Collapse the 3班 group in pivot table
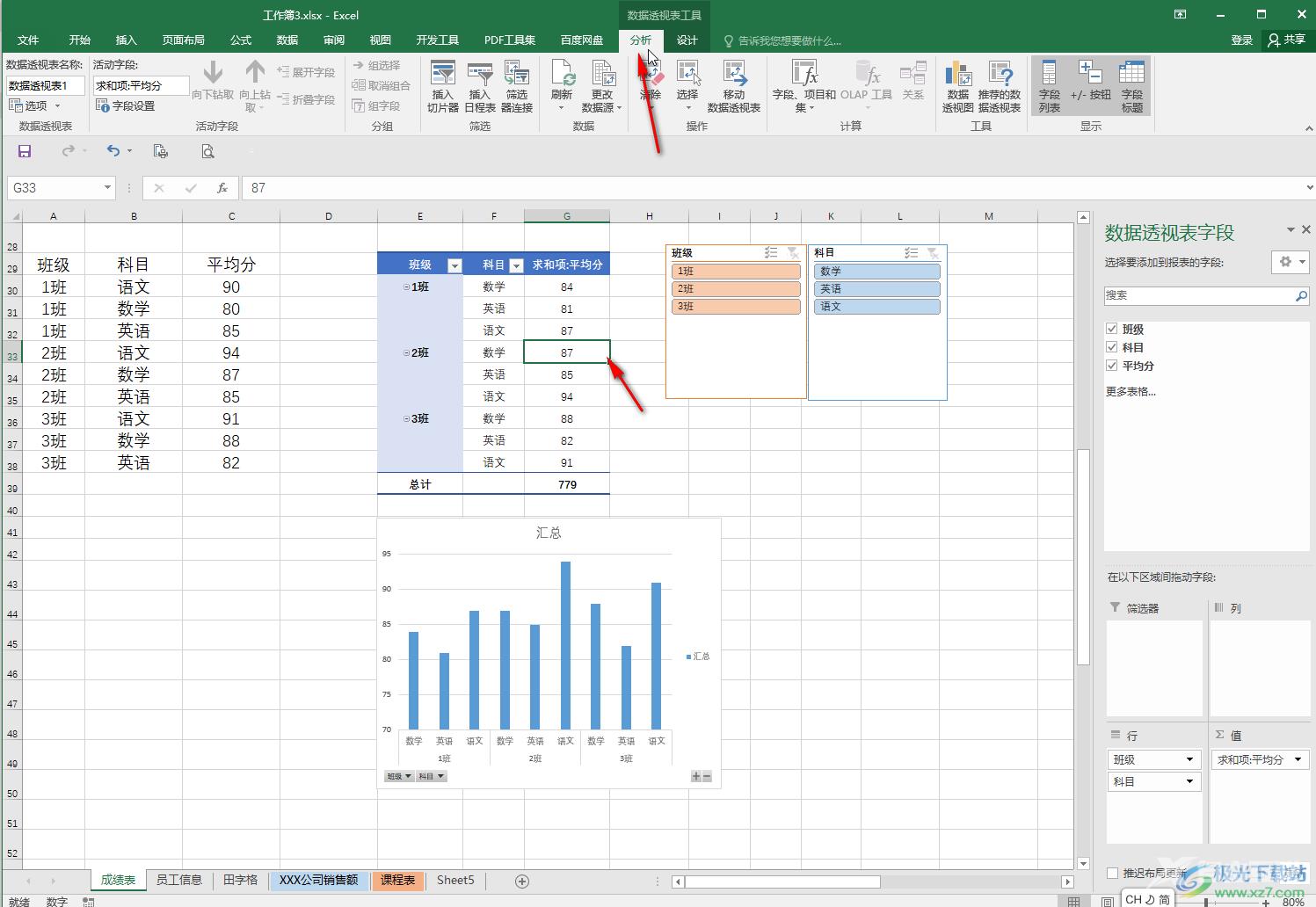Screen dimensions: 1316x907 [406, 419]
